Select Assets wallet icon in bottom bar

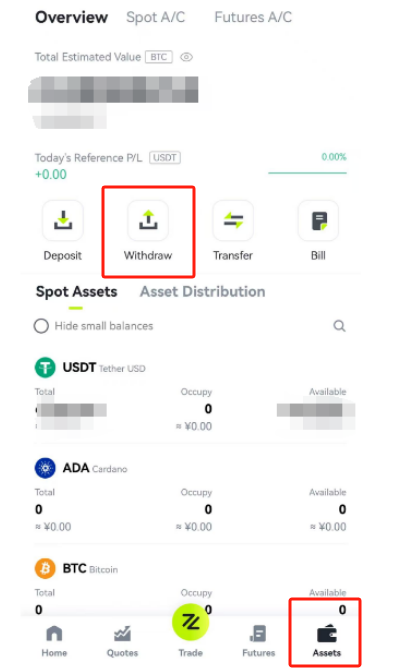pyautogui.click(x=327, y=634)
